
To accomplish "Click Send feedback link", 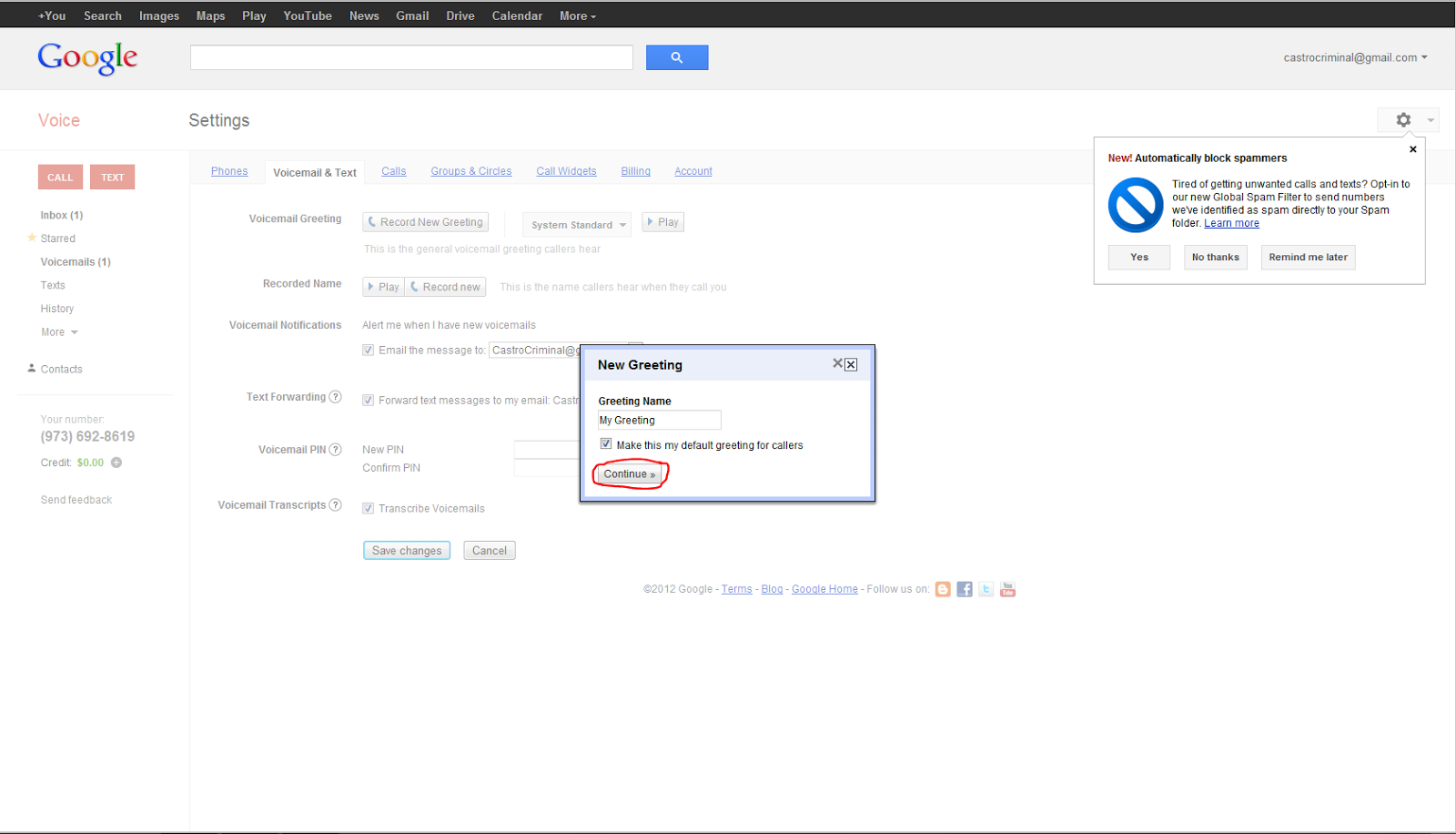I will point(76,500).
